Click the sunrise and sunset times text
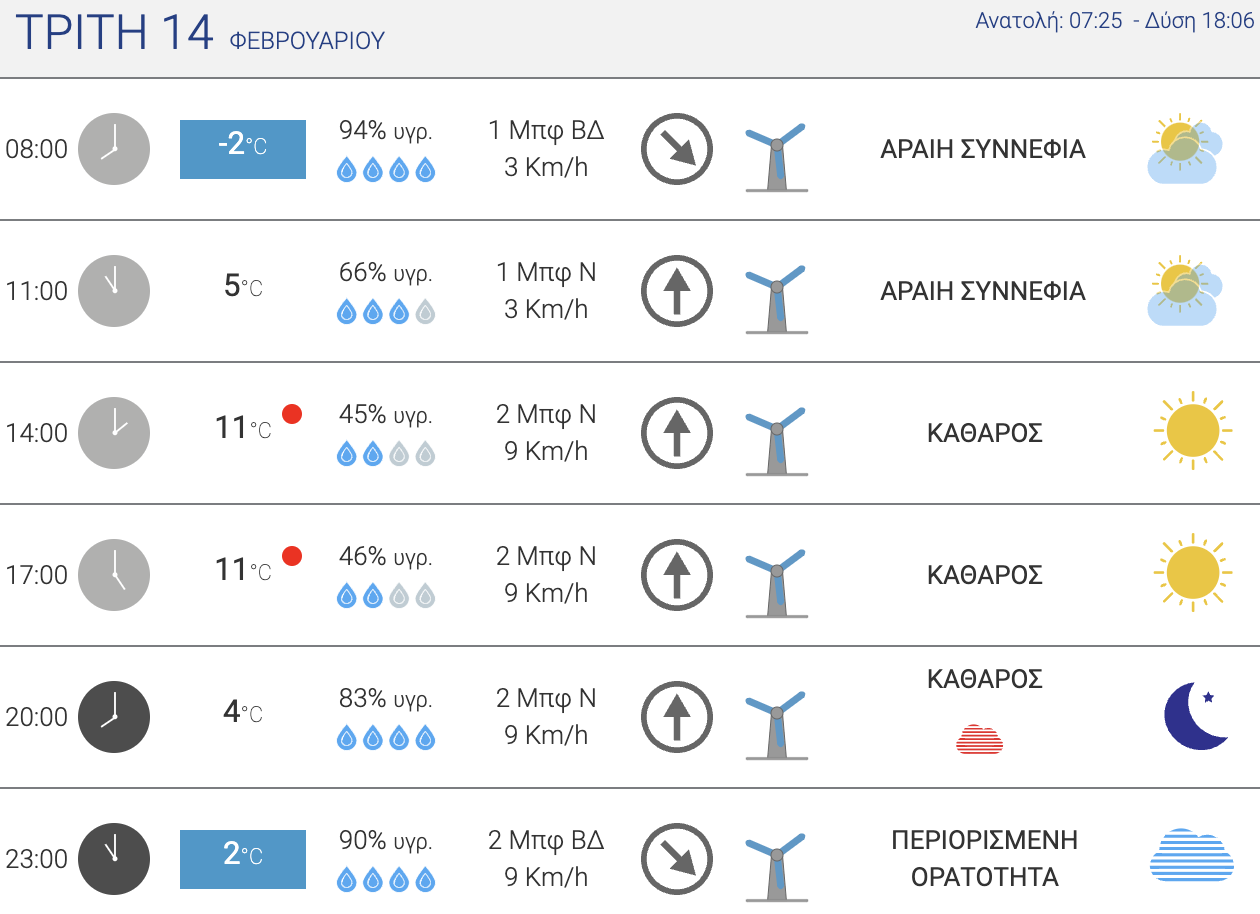Screen dimensions: 1260x914 pyautogui.click(x=1114, y=21)
